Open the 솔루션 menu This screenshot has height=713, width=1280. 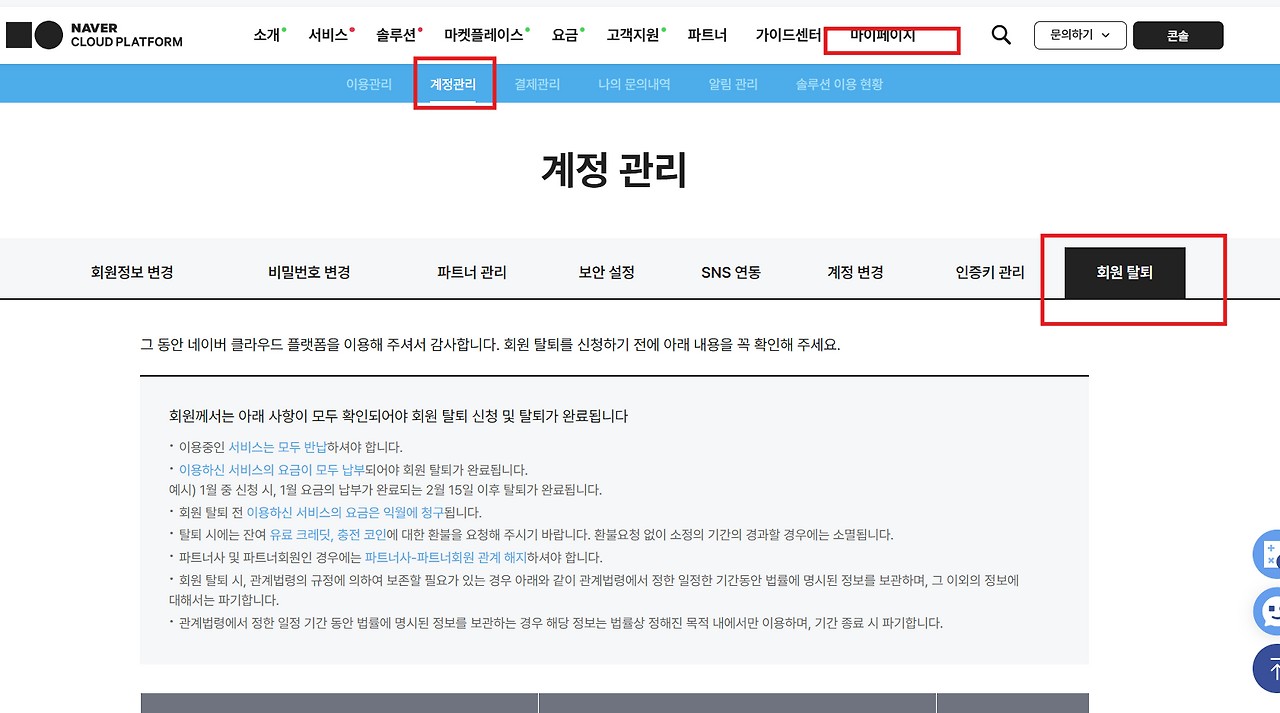(397, 35)
